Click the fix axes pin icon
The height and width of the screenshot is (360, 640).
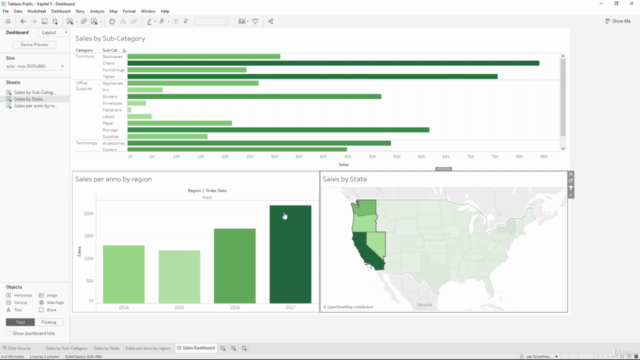click(x=186, y=21)
